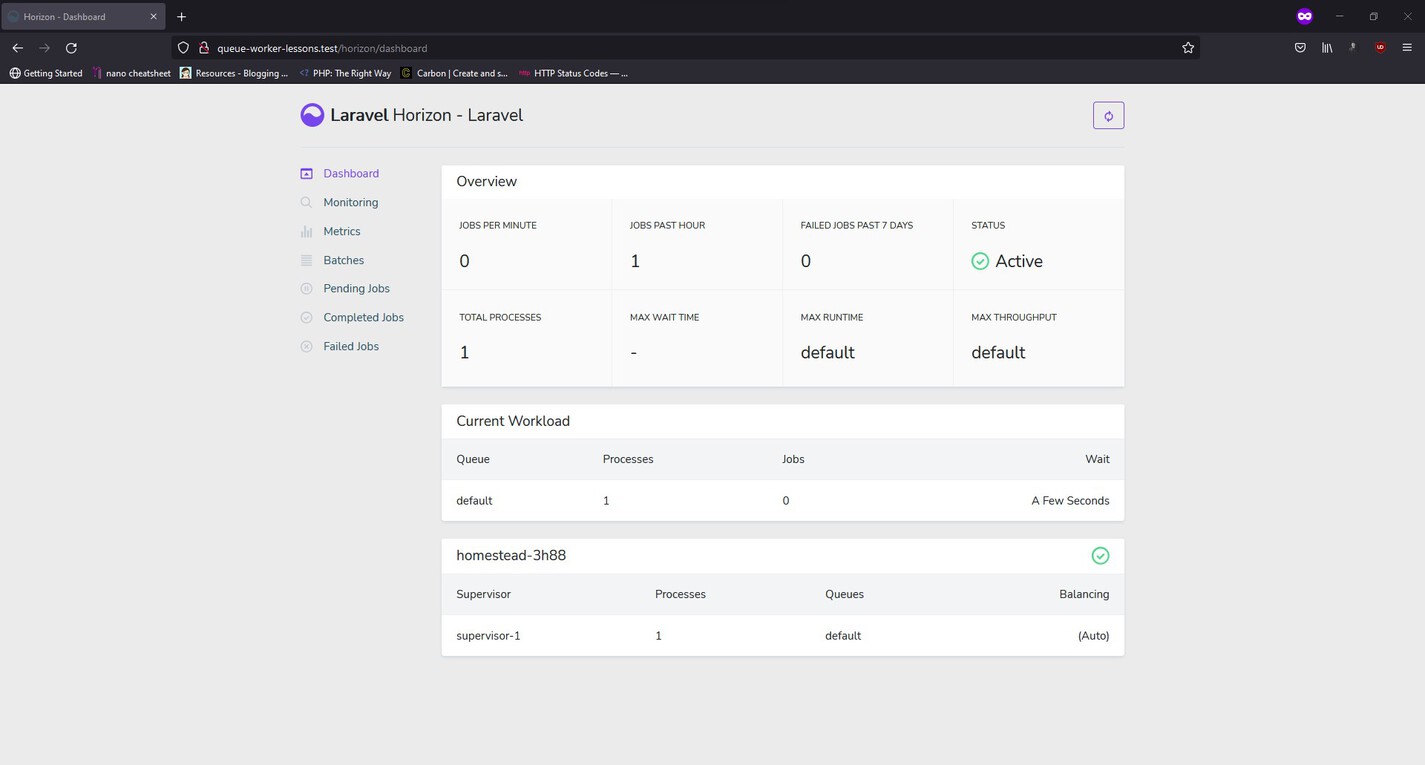1425x765 pixels.
Task: Select the Pending Jobs pause icon
Action: click(306, 288)
